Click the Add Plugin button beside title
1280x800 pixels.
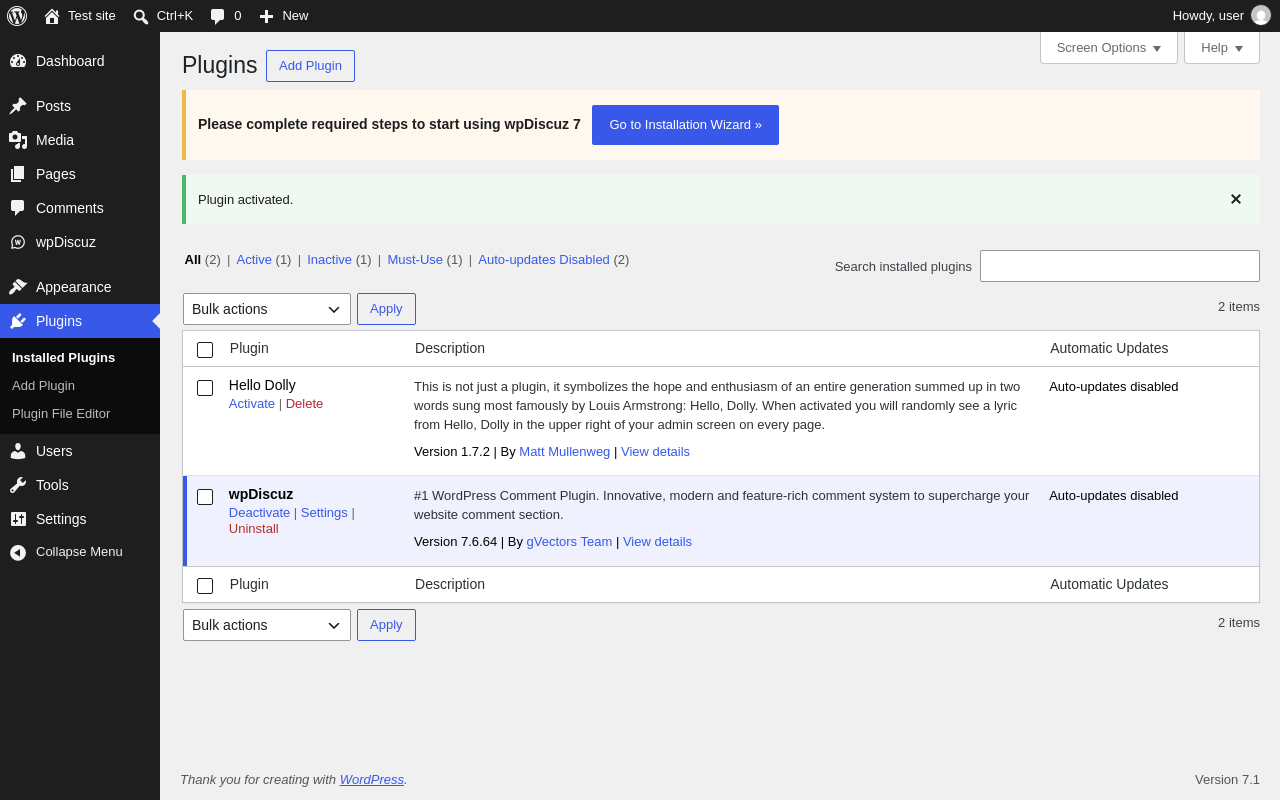tap(310, 66)
